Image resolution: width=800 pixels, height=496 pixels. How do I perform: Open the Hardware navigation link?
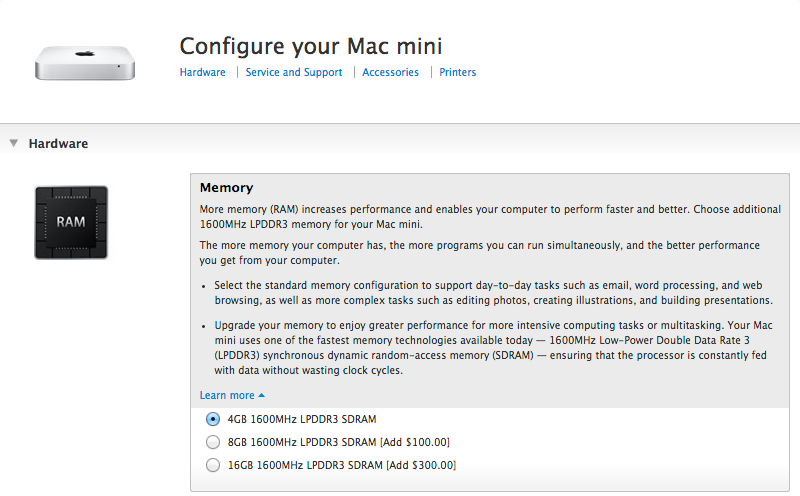pyautogui.click(x=203, y=72)
